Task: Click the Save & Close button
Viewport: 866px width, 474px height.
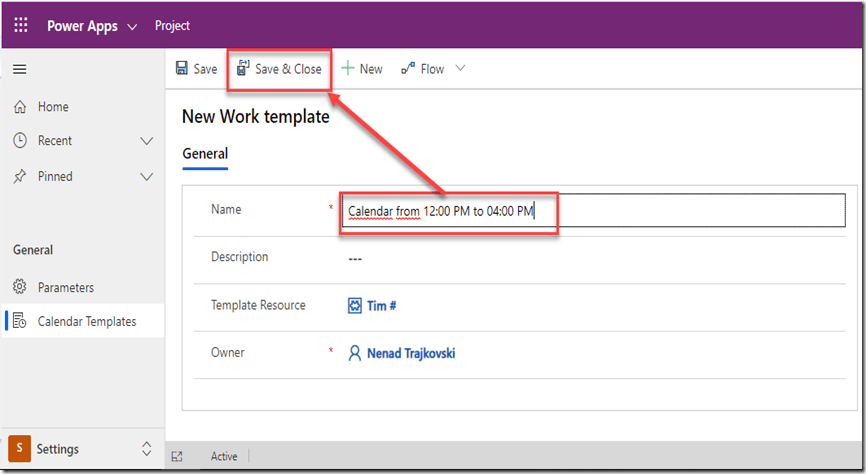Action: (279, 69)
